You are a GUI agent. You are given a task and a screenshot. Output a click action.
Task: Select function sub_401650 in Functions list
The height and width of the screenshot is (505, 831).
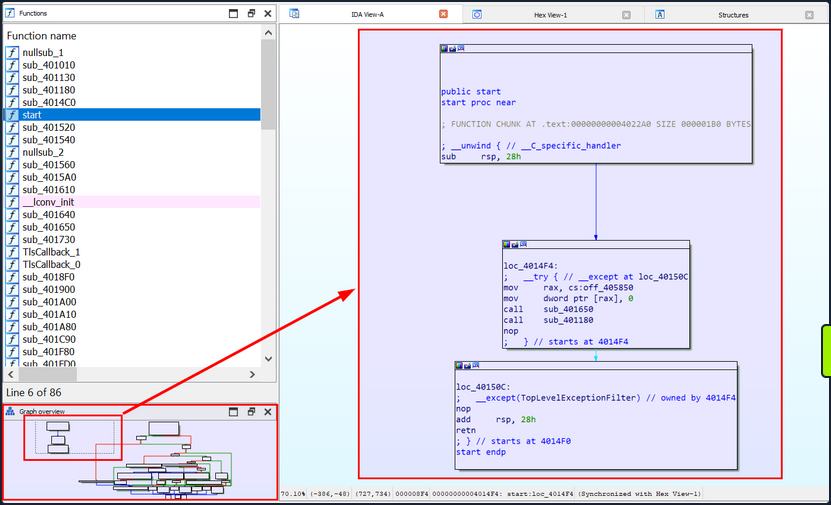[x=132, y=227]
